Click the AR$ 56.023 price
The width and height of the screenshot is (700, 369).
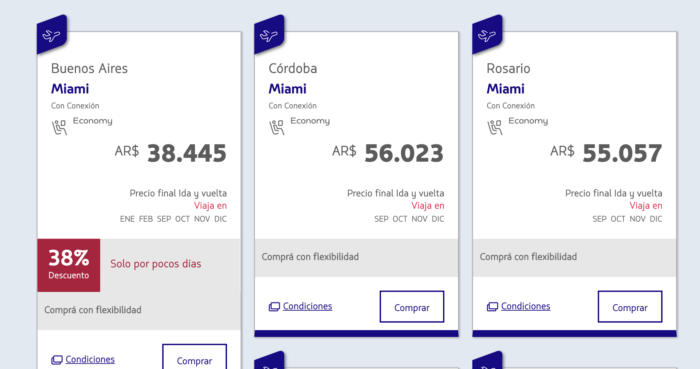pos(388,153)
